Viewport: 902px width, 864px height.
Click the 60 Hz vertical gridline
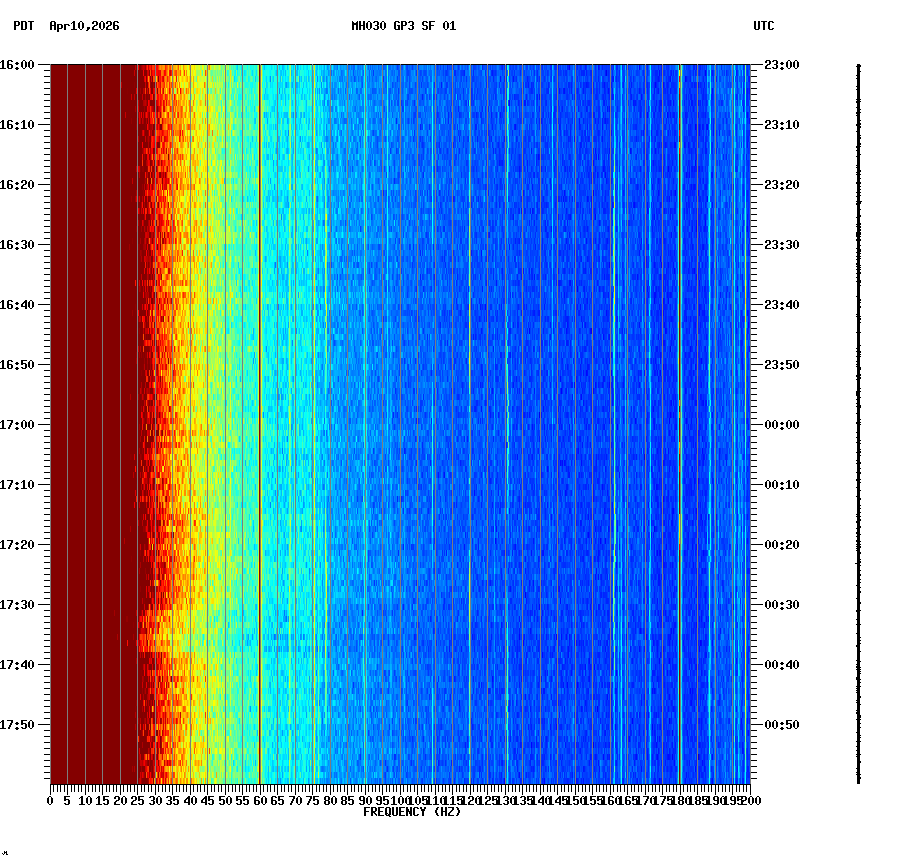(258, 400)
